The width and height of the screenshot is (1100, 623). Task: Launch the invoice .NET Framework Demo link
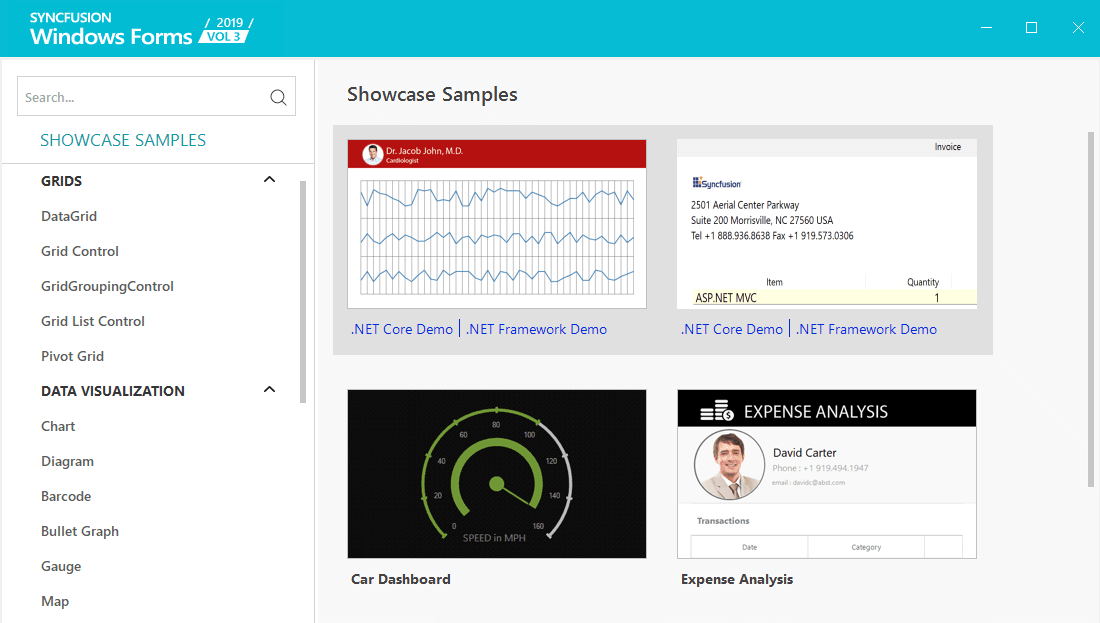[x=866, y=329]
